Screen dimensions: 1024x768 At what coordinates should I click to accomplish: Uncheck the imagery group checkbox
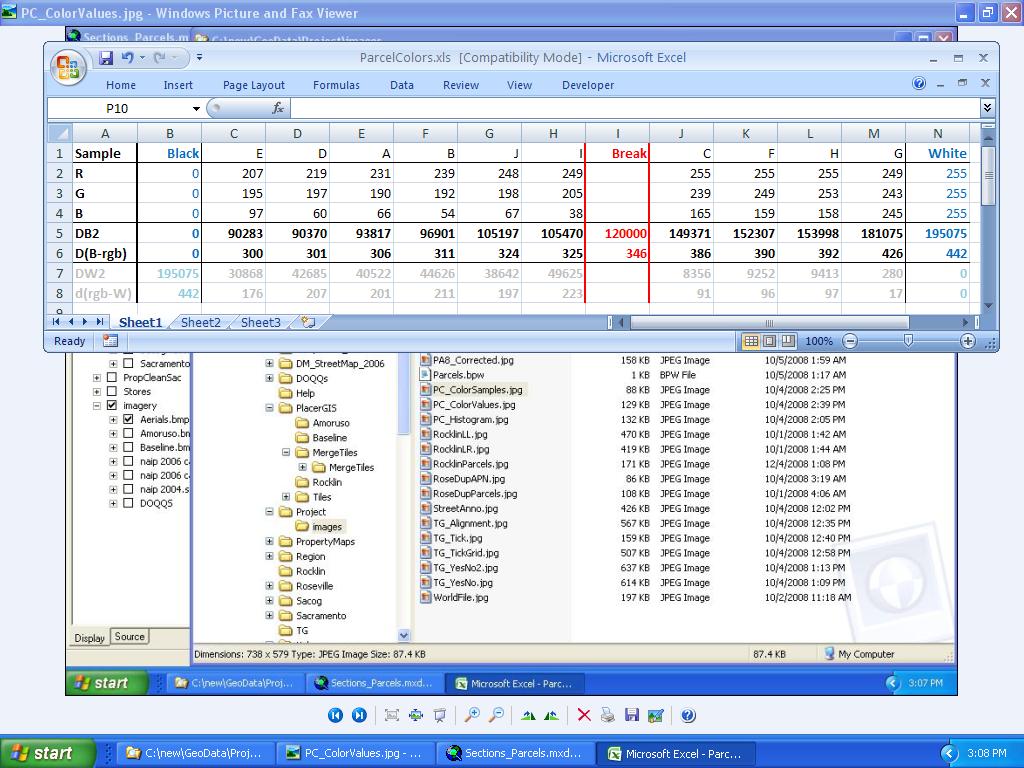coord(112,406)
